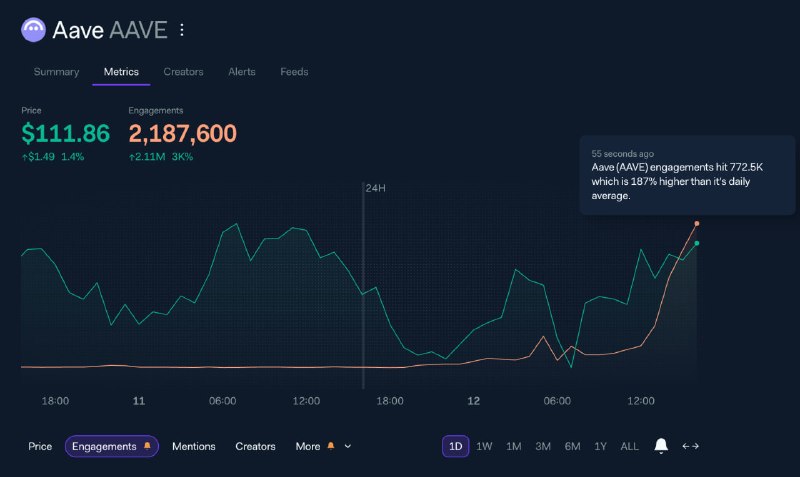The width and height of the screenshot is (800, 477).
Task: Click the AAVE engagements alert tooltip
Action: 687,174
